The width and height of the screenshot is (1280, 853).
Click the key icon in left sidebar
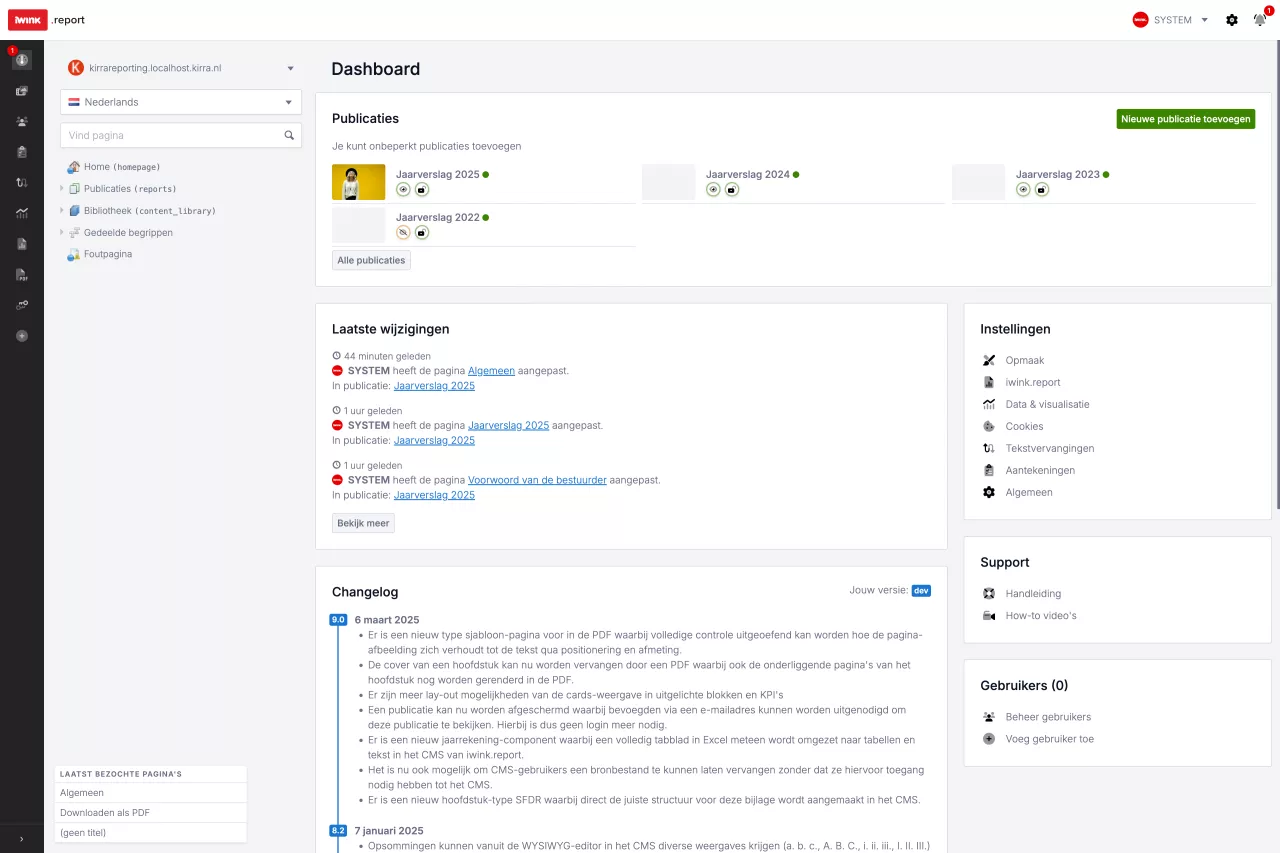(x=22, y=305)
